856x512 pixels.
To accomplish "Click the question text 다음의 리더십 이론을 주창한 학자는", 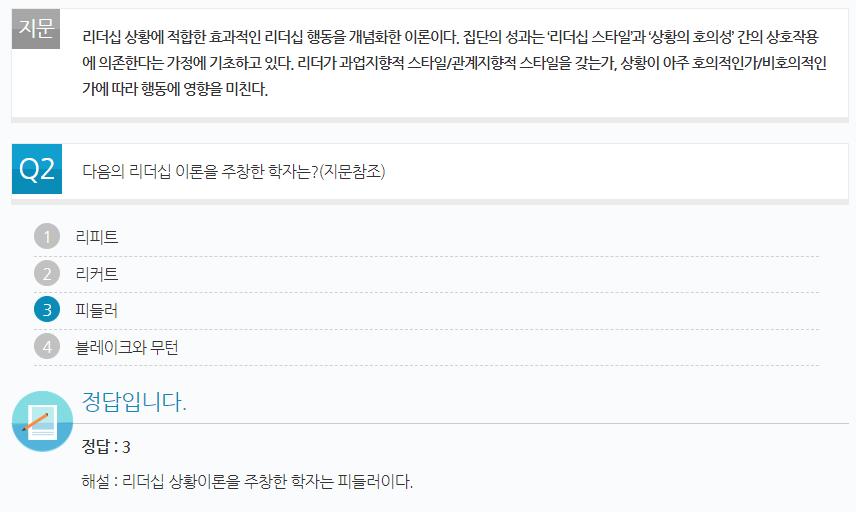I will coord(200,171).
